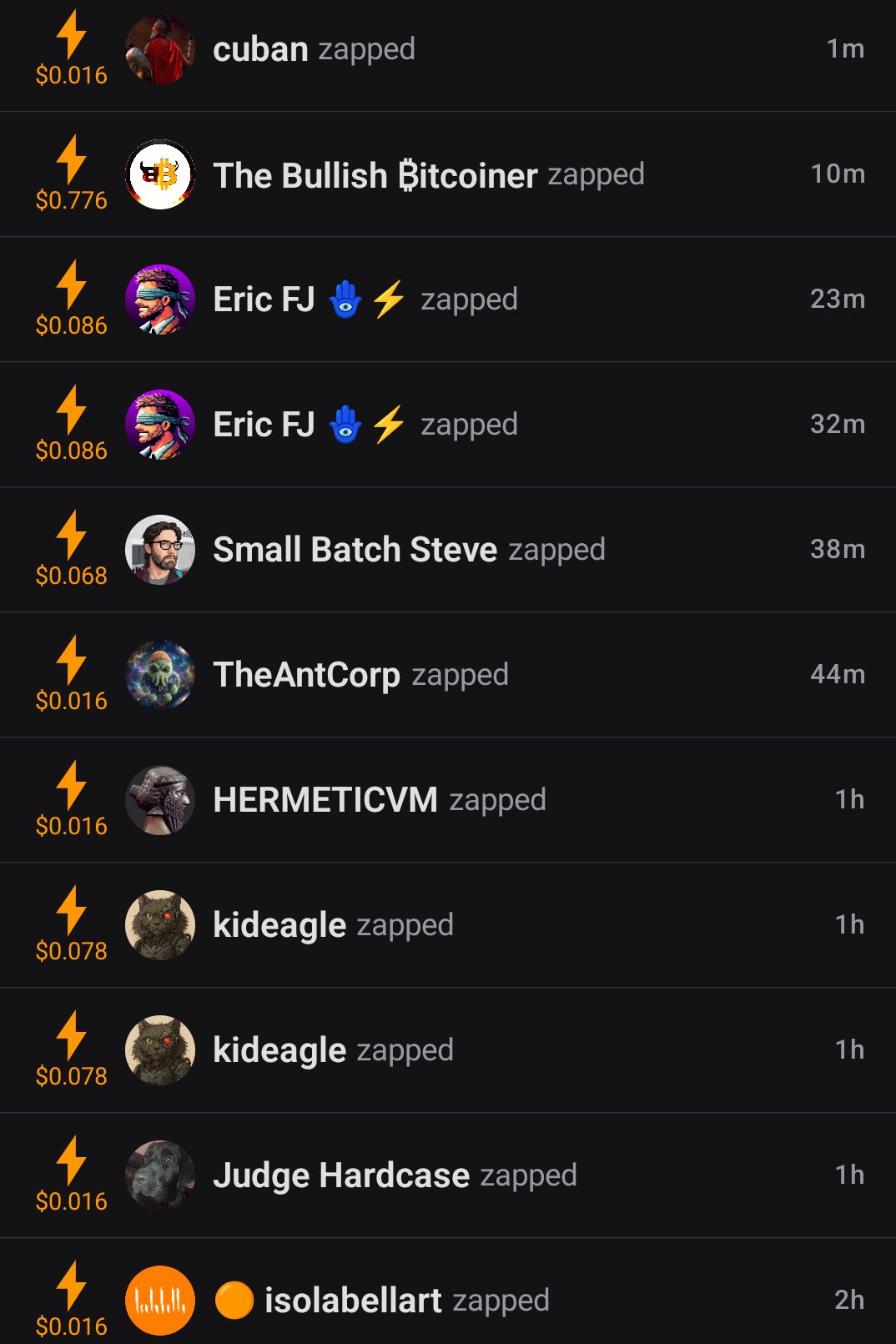This screenshot has height=1344, width=896.
Task: Click TheAntCorp's octopus avatar
Action: tap(159, 675)
